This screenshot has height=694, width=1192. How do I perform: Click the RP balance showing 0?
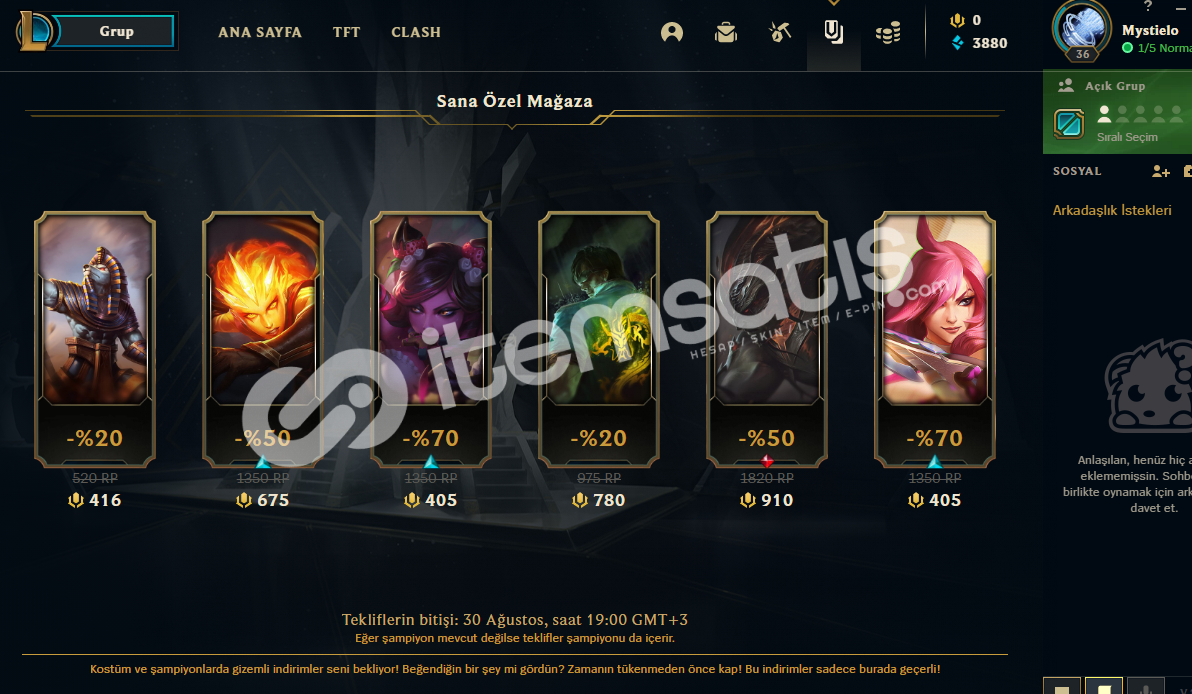[x=966, y=21]
